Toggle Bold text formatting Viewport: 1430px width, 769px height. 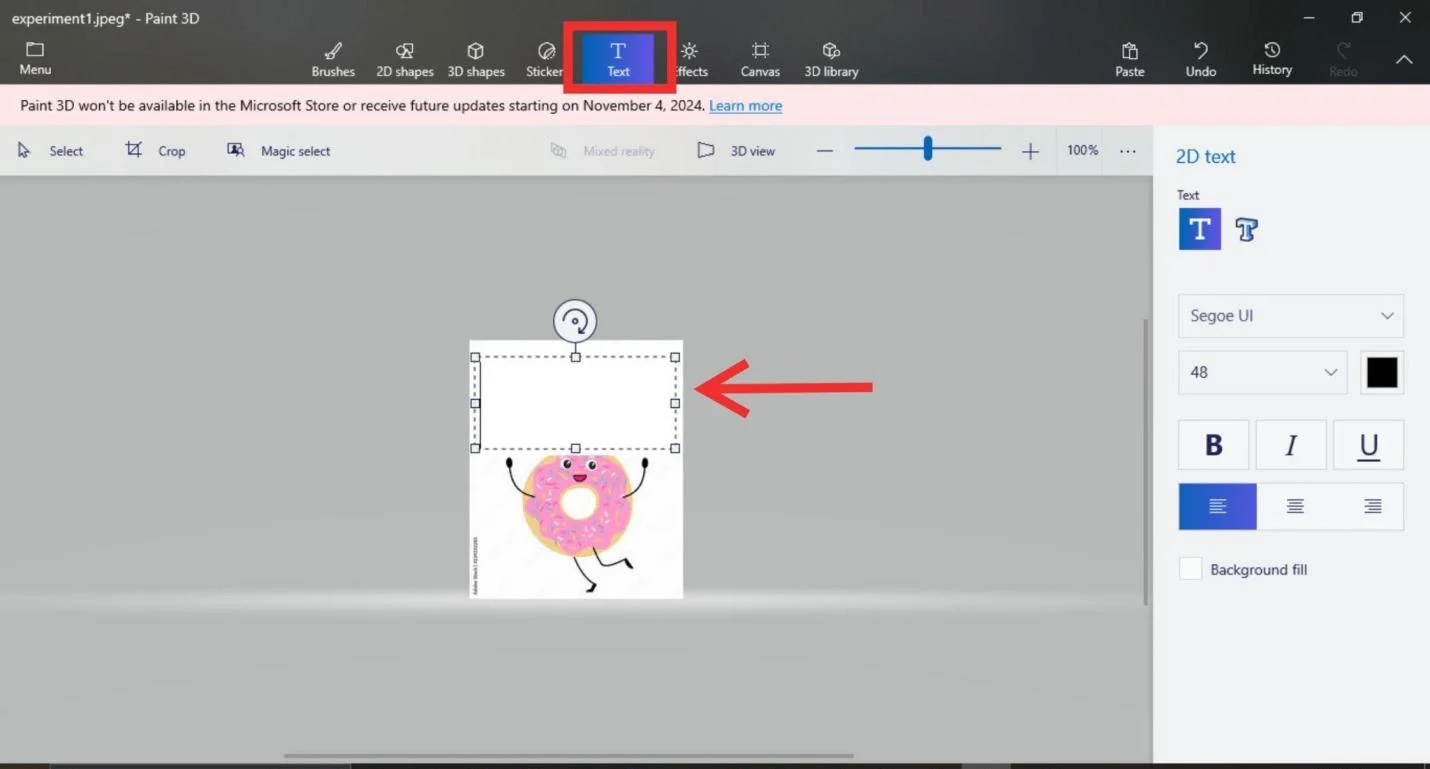1214,445
